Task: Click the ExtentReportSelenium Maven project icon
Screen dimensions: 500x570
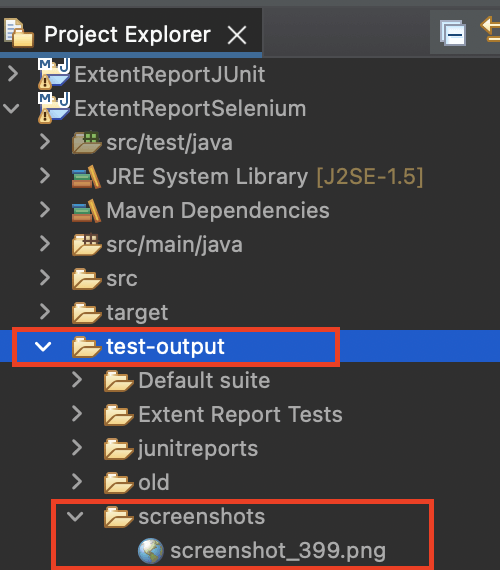Action: 54,108
